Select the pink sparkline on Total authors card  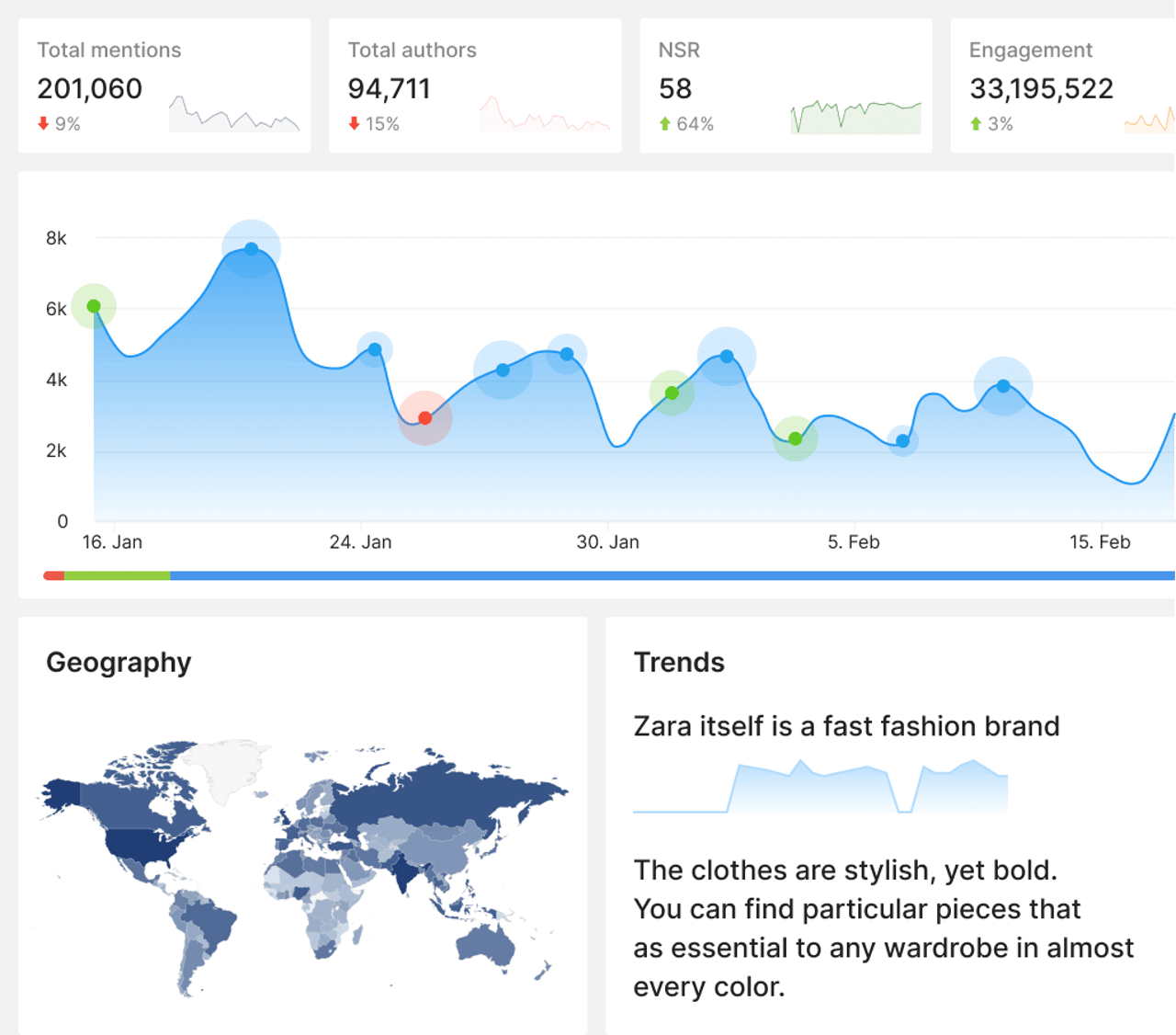pyautogui.click(x=545, y=115)
